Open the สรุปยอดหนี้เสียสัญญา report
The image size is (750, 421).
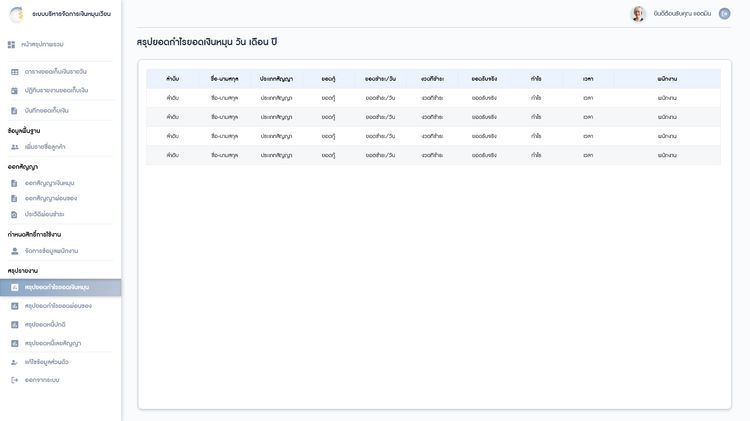52,343
